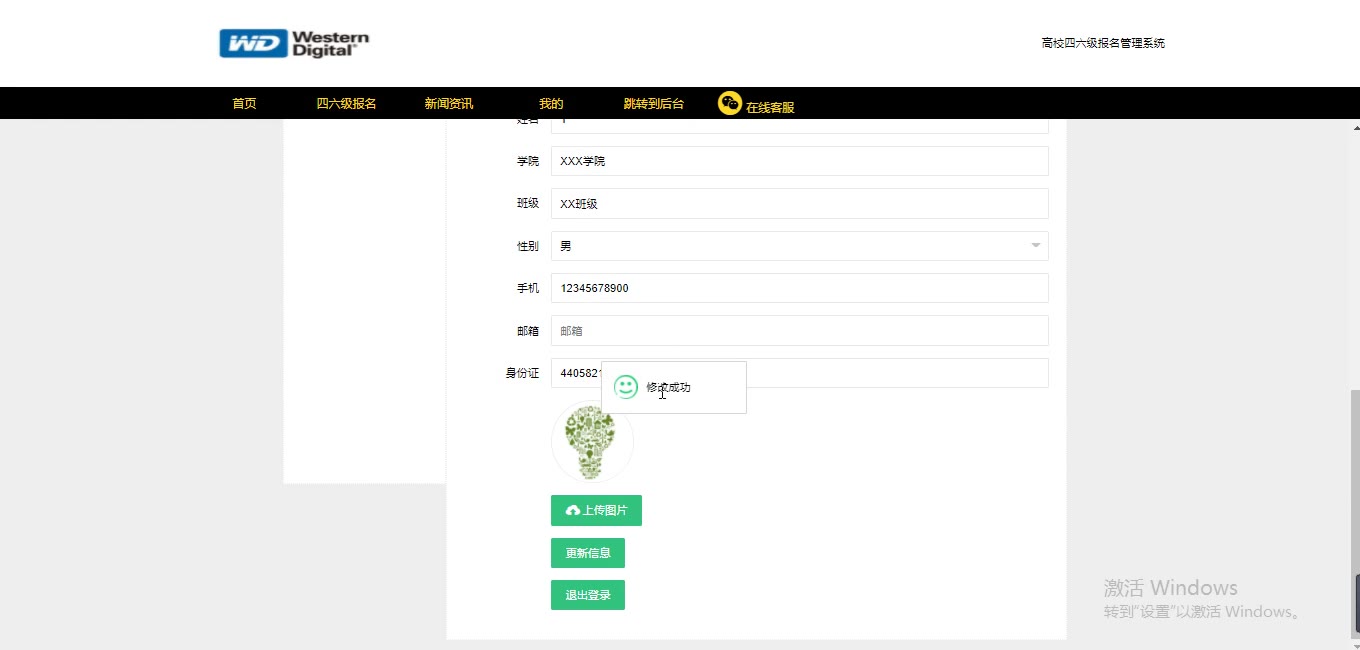Image resolution: width=1360 pixels, height=650 pixels.
Task: Open the 我的 menu item
Action: coord(551,103)
